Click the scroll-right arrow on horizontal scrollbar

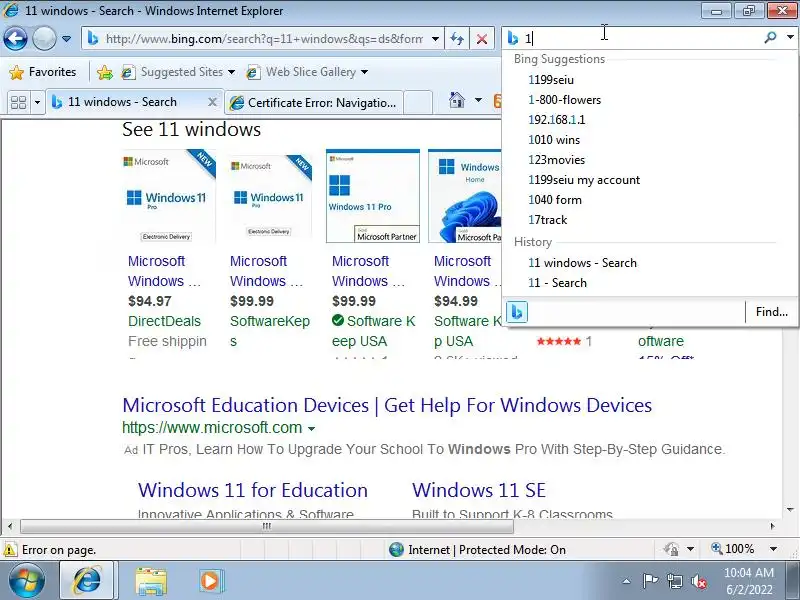(x=772, y=526)
